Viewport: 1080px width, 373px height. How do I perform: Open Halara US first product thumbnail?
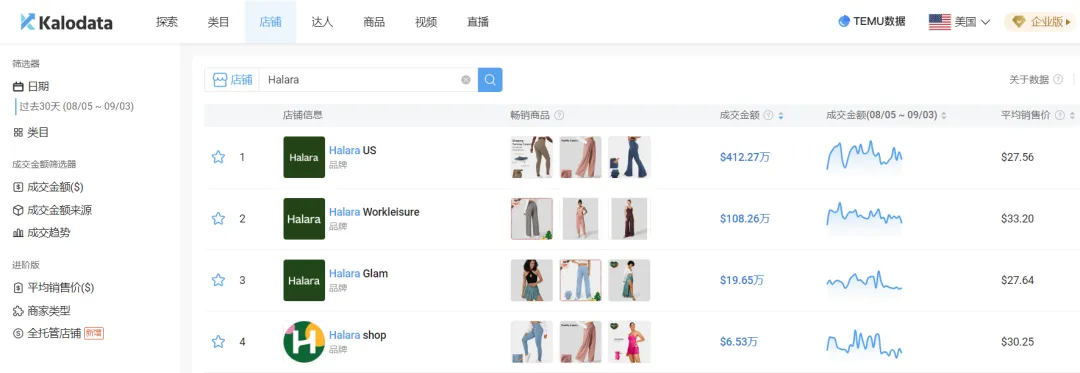click(x=532, y=157)
